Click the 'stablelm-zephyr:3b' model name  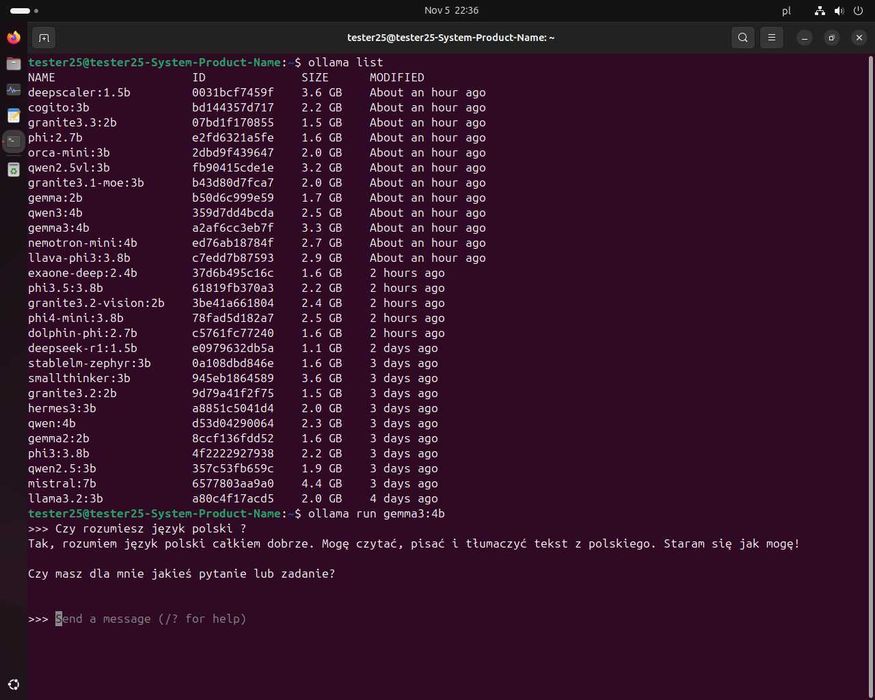coord(89,364)
